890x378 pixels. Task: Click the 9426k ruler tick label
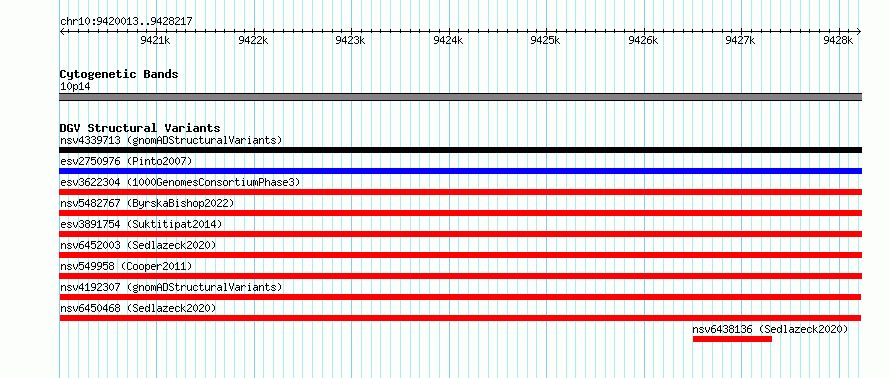point(644,40)
